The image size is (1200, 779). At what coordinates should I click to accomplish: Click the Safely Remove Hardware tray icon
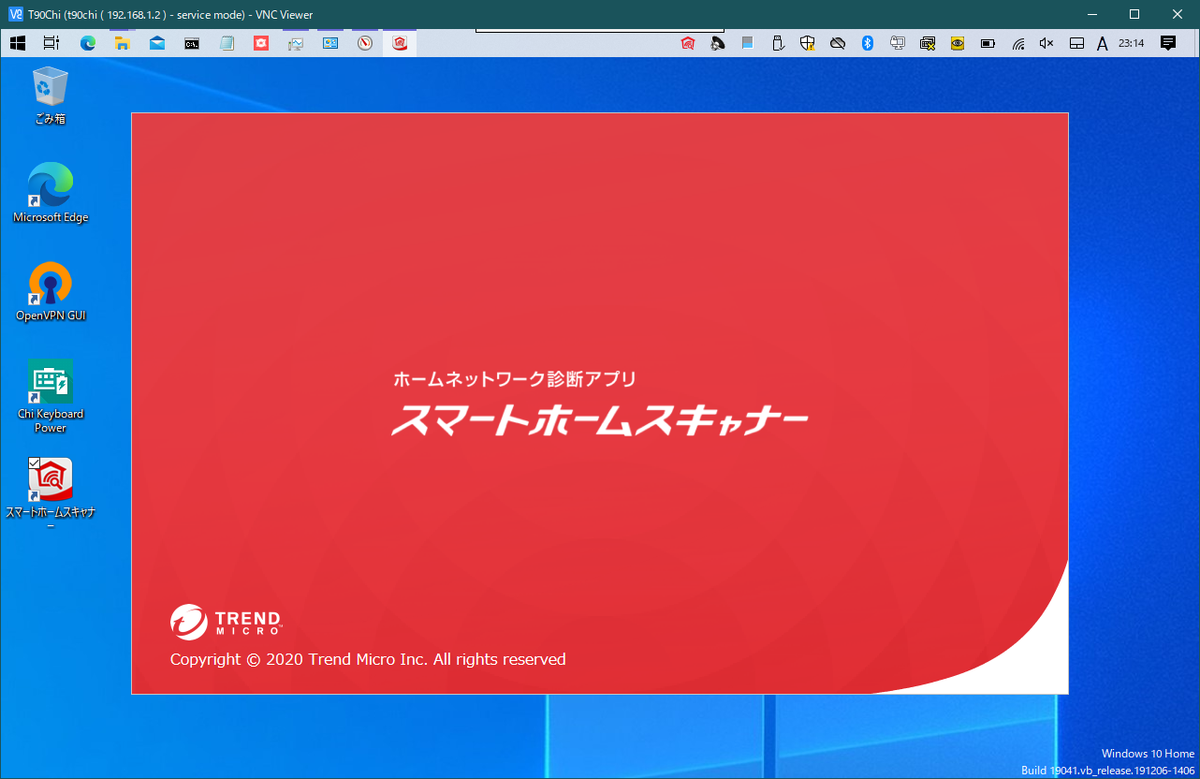tap(777, 43)
